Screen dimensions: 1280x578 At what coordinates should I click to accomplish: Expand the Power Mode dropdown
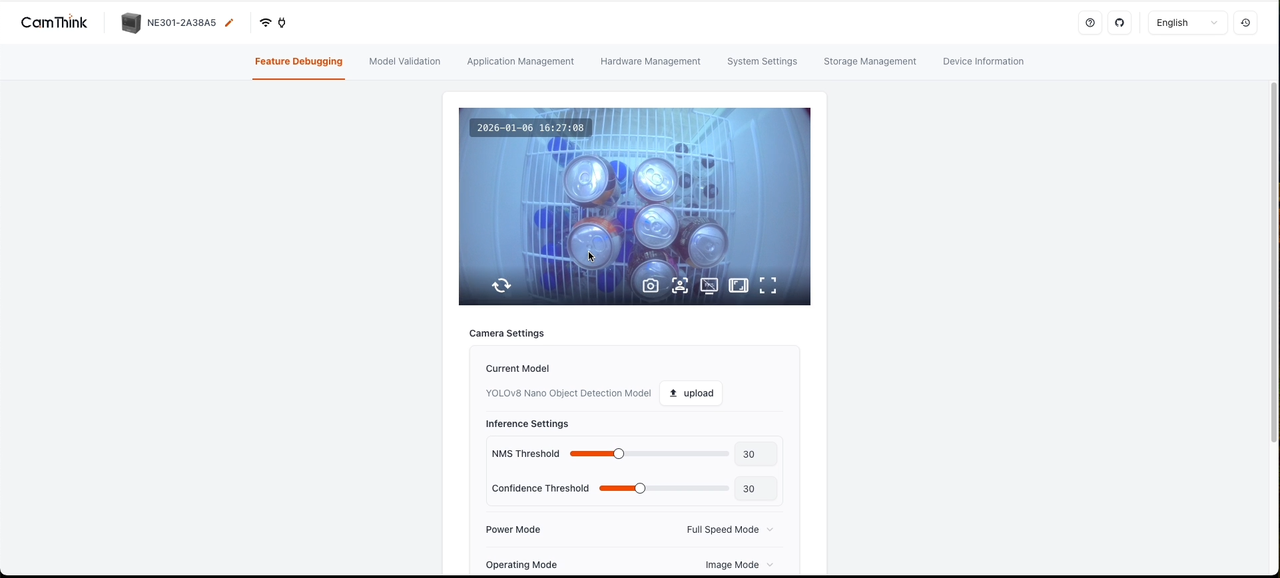(x=730, y=530)
